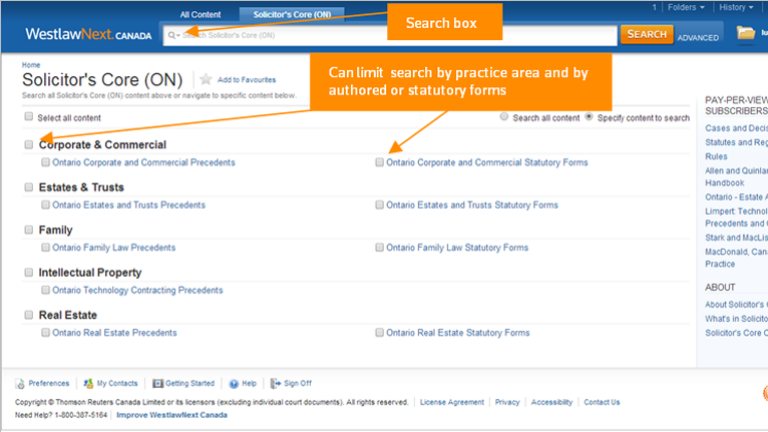The image size is (768, 432).
Task: Tick Ontario Real Estate Precedents checkbox
Action: 45,333
